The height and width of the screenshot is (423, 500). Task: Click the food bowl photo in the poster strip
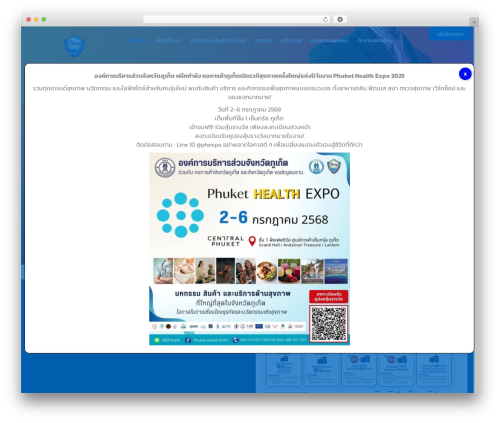(x=266, y=271)
